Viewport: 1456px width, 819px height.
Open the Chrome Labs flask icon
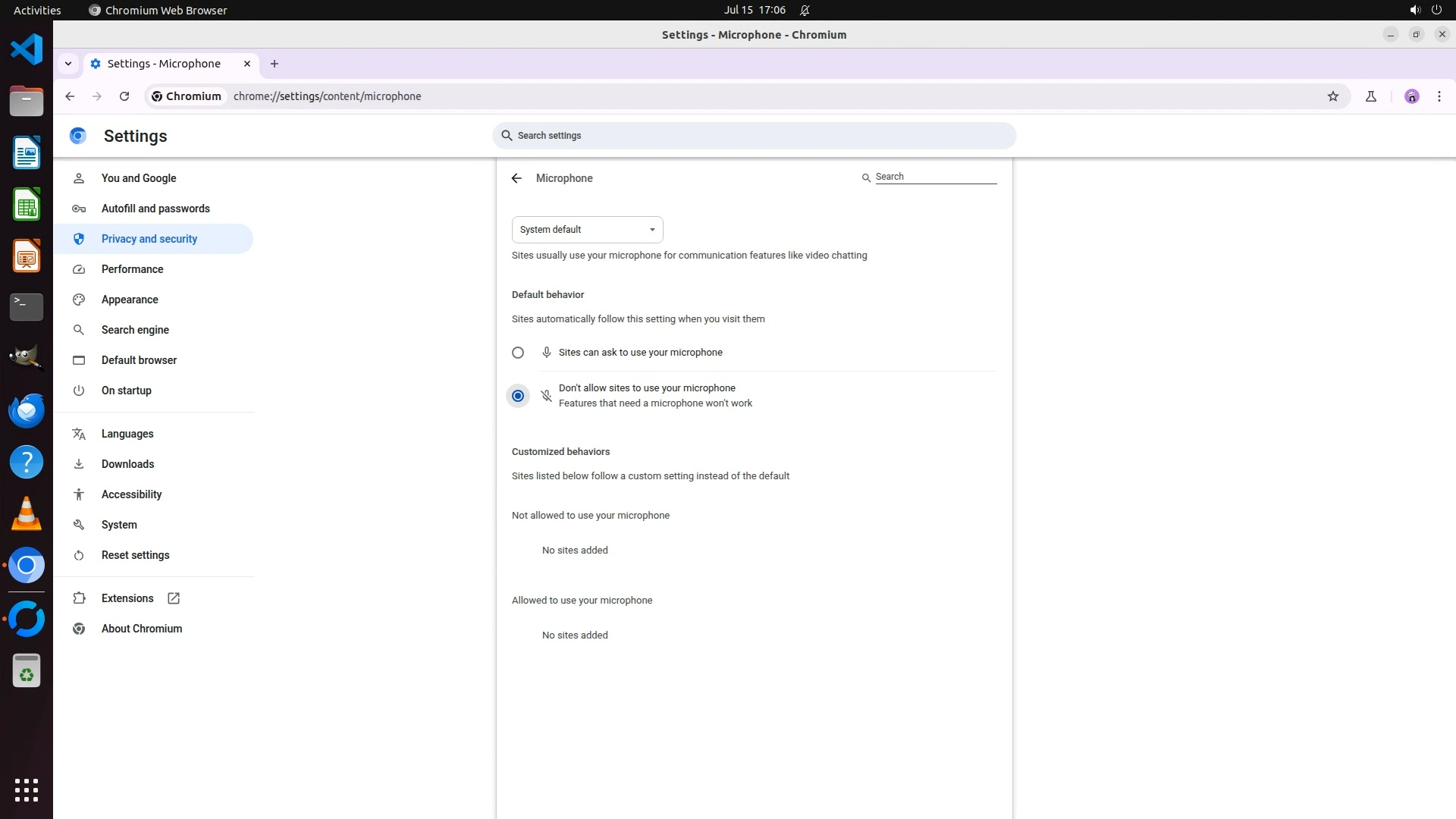pyautogui.click(x=1370, y=96)
